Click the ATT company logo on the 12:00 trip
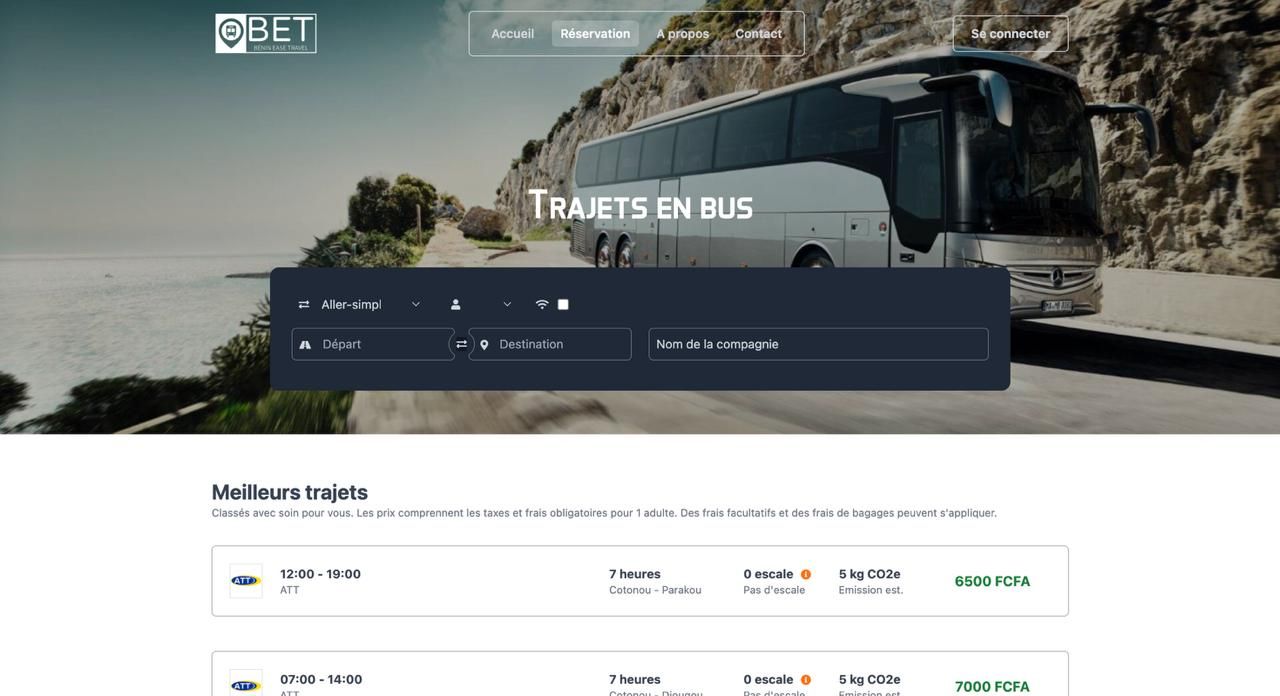This screenshot has width=1280, height=696. 246,581
